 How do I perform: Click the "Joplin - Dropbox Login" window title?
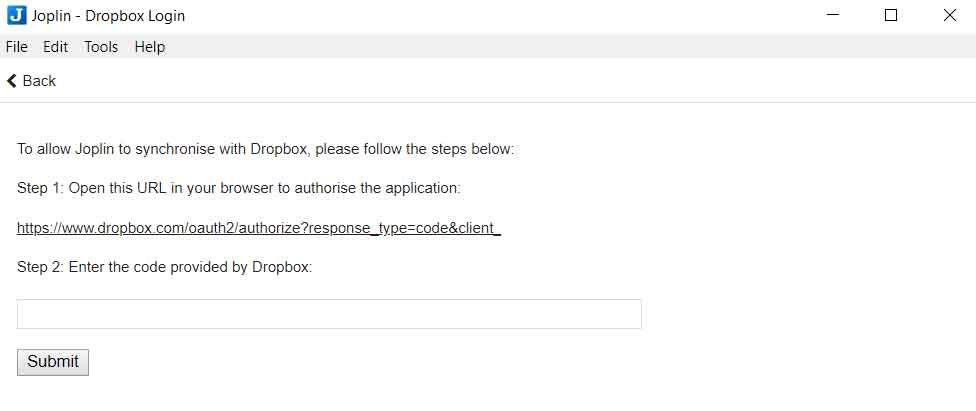pyautogui.click(x=108, y=16)
